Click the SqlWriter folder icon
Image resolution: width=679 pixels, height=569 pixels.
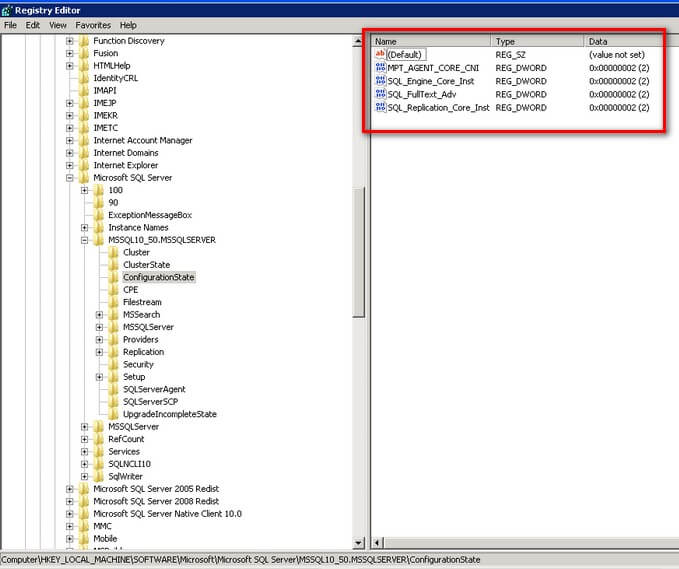tap(98, 476)
